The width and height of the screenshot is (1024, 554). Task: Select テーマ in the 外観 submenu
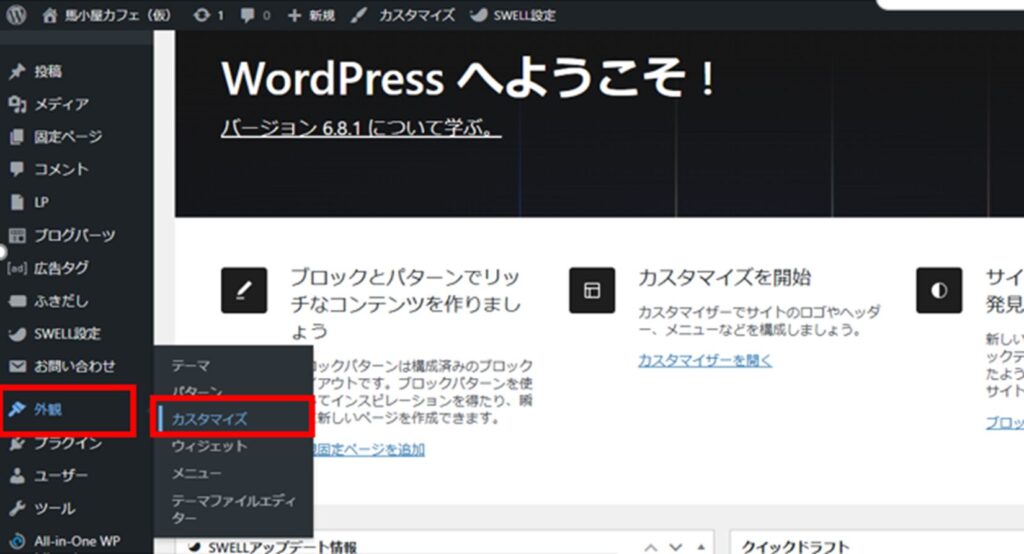[191, 366]
